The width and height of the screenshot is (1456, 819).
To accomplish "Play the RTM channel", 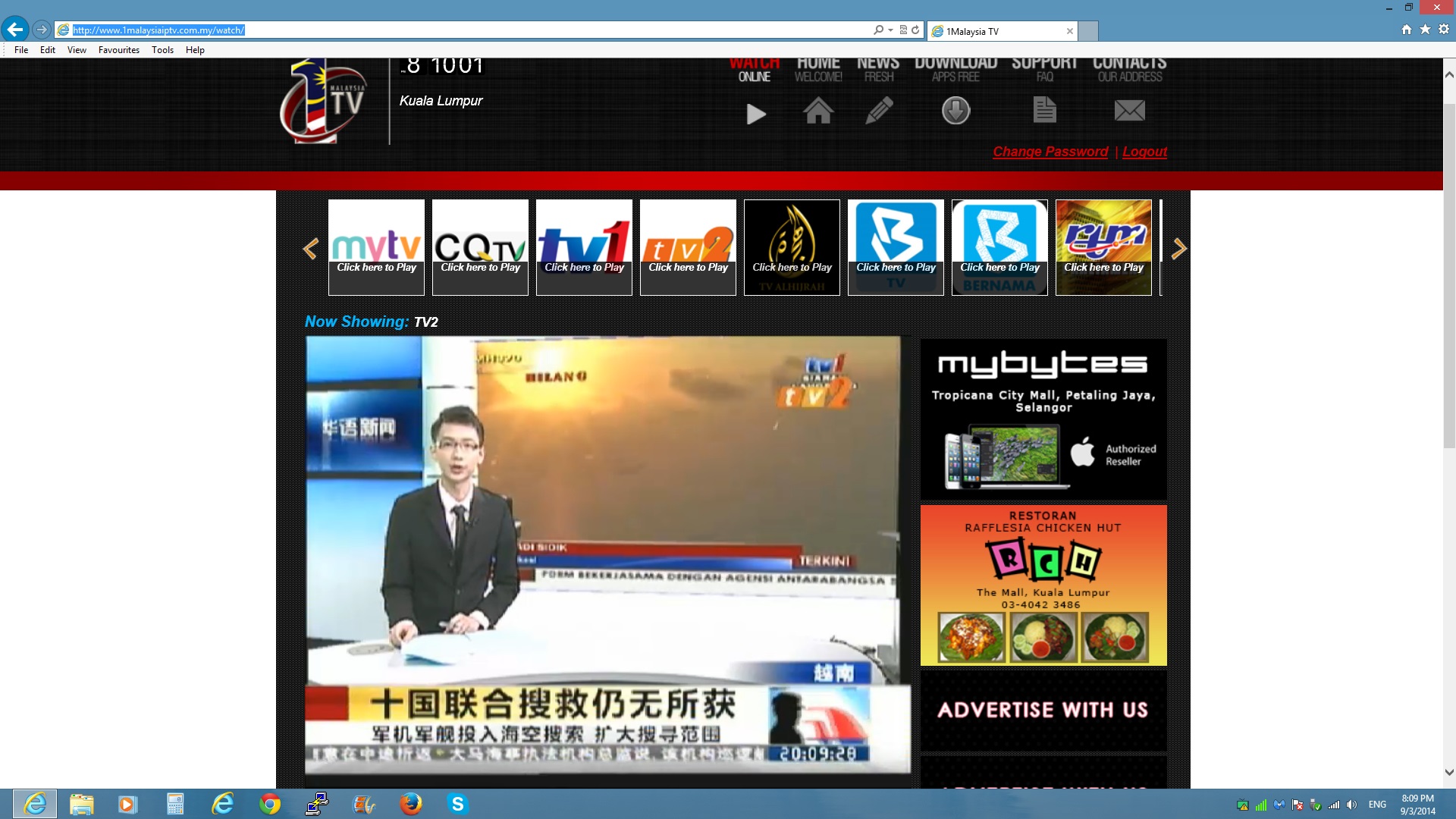I will coord(1103,247).
